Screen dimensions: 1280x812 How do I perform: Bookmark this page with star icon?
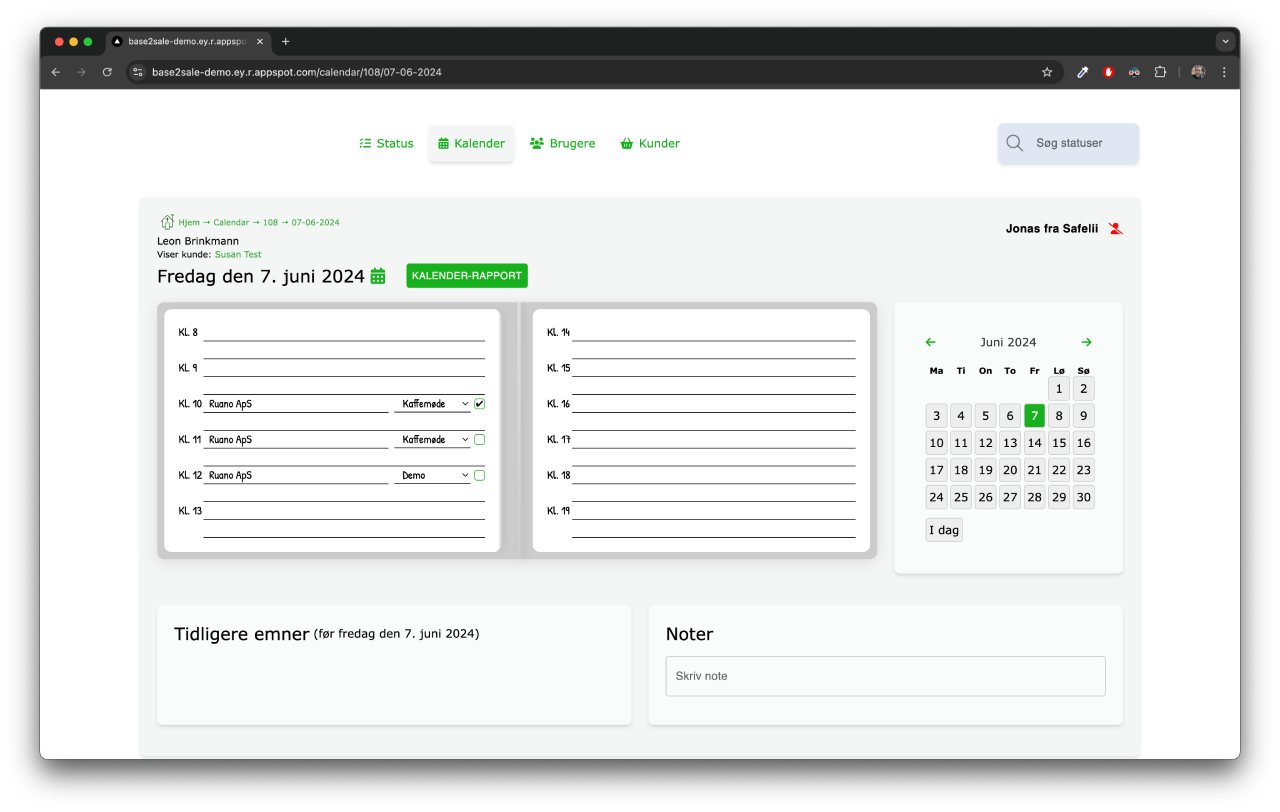pyautogui.click(x=1047, y=72)
